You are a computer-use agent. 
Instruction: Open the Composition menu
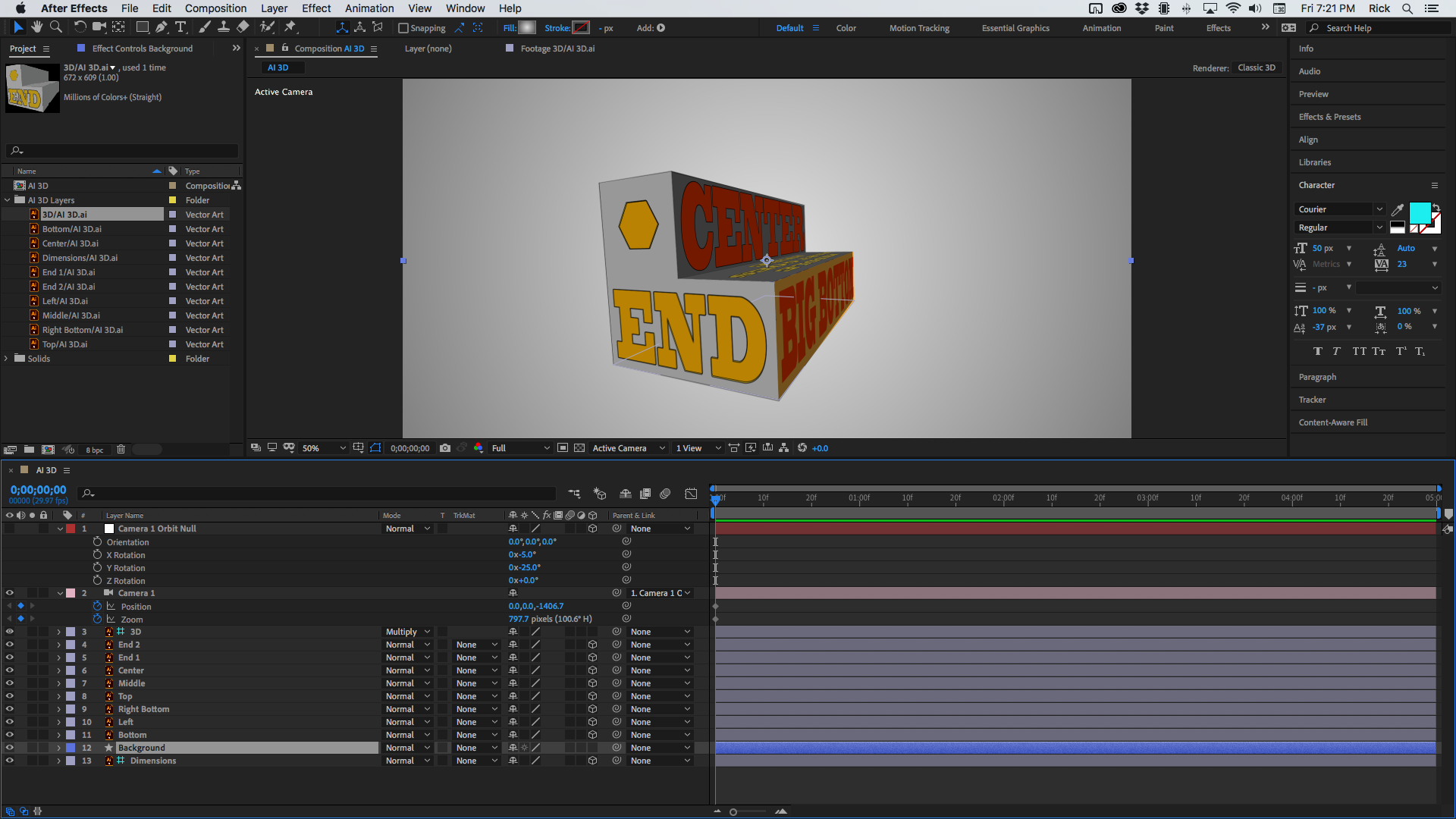coord(215,8)
